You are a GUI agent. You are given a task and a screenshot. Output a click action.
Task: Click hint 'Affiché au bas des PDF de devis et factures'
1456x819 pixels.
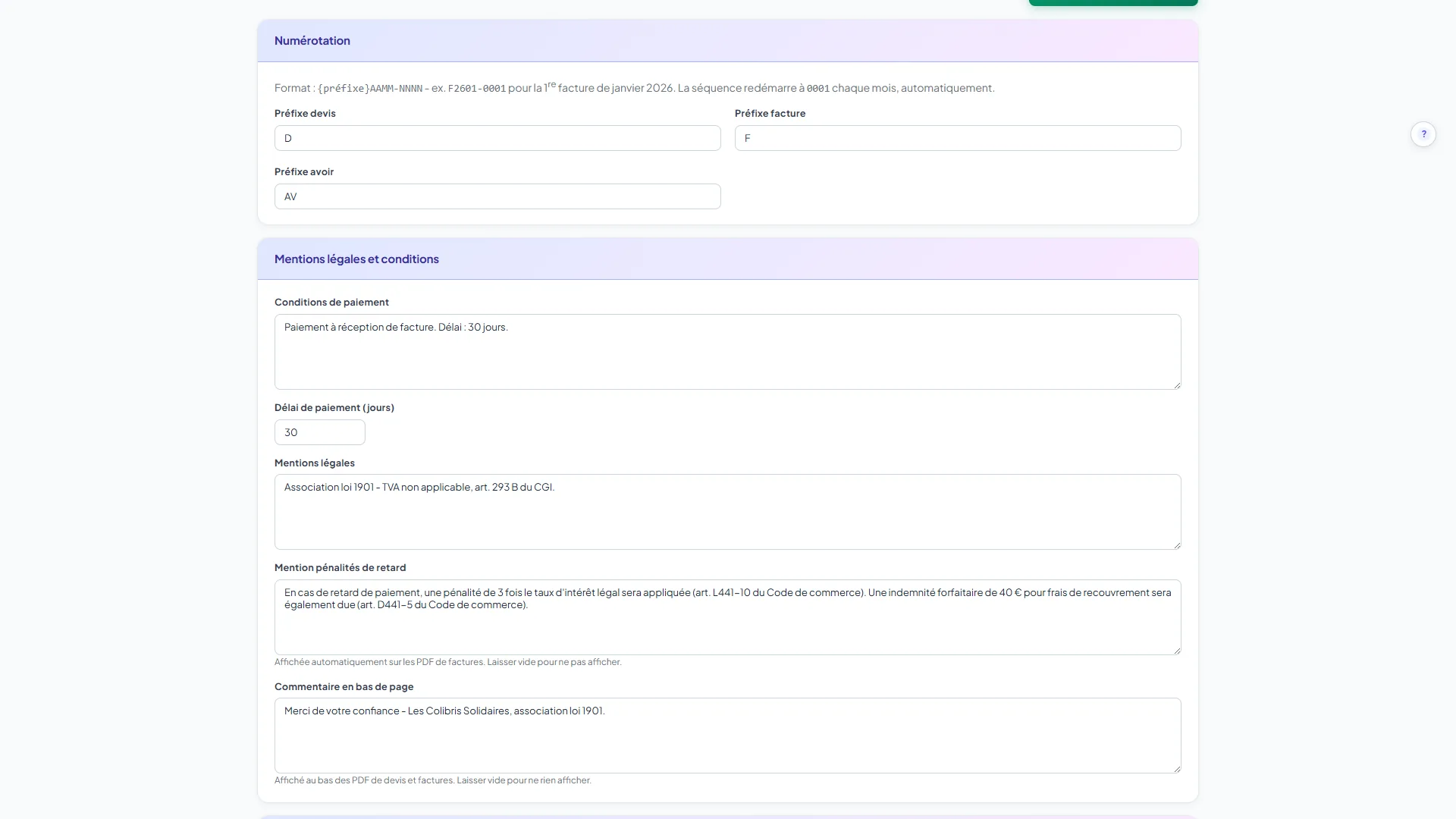tap(433, 780)
